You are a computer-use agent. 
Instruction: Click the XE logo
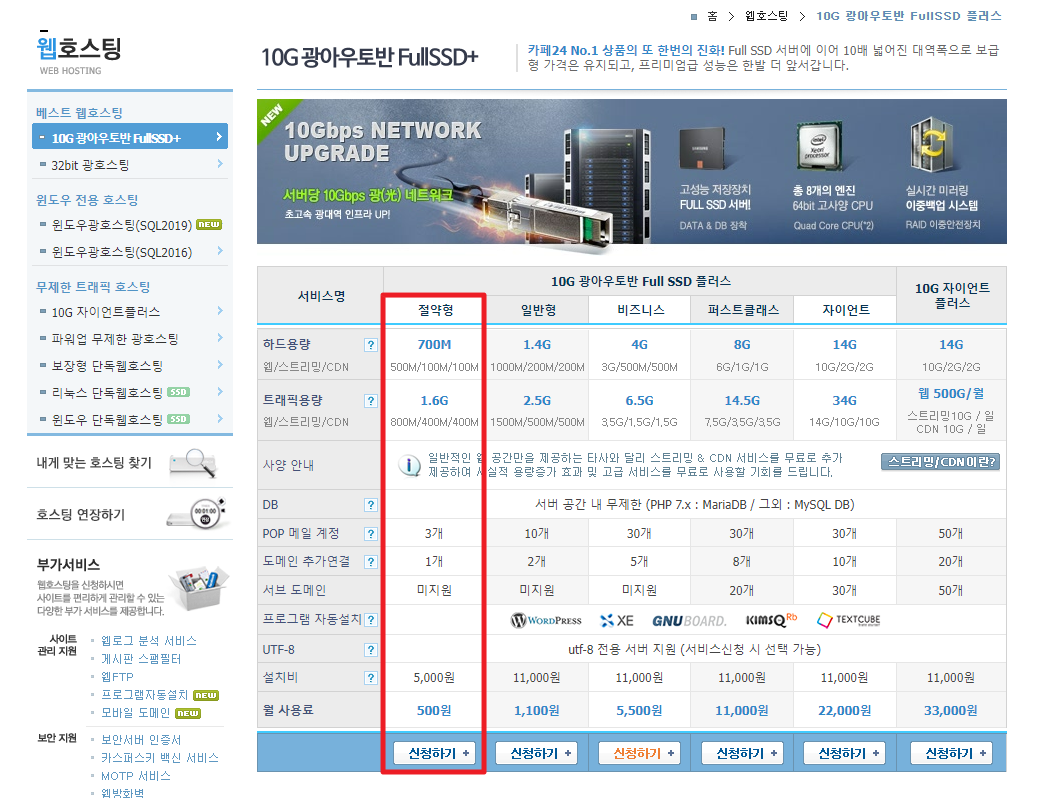(x=616, y=620)
